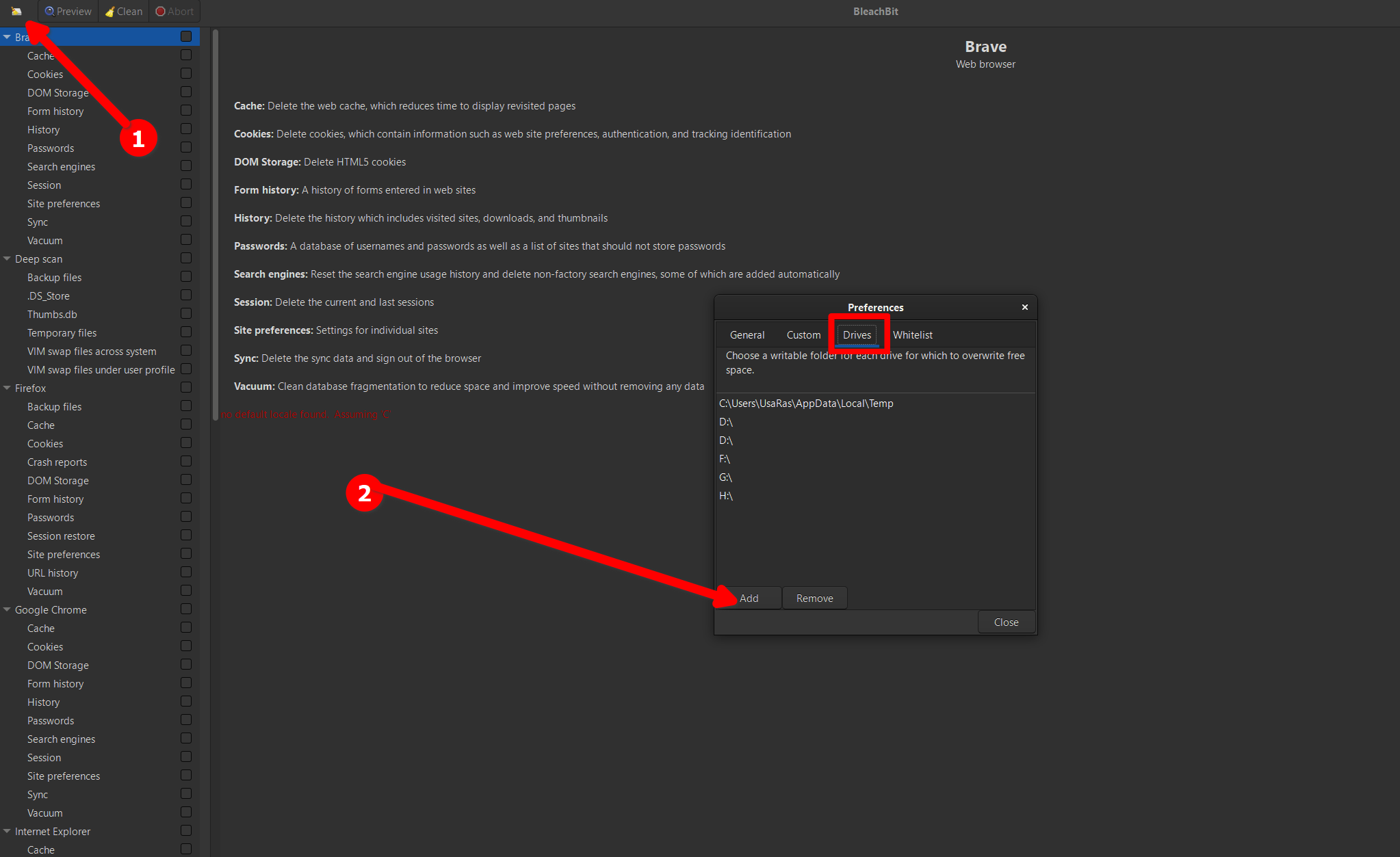The width and height of the screenshot is (1400, 857).
Task: Open the BleachBit application menu icon
Action: click(x=16, y=11)
